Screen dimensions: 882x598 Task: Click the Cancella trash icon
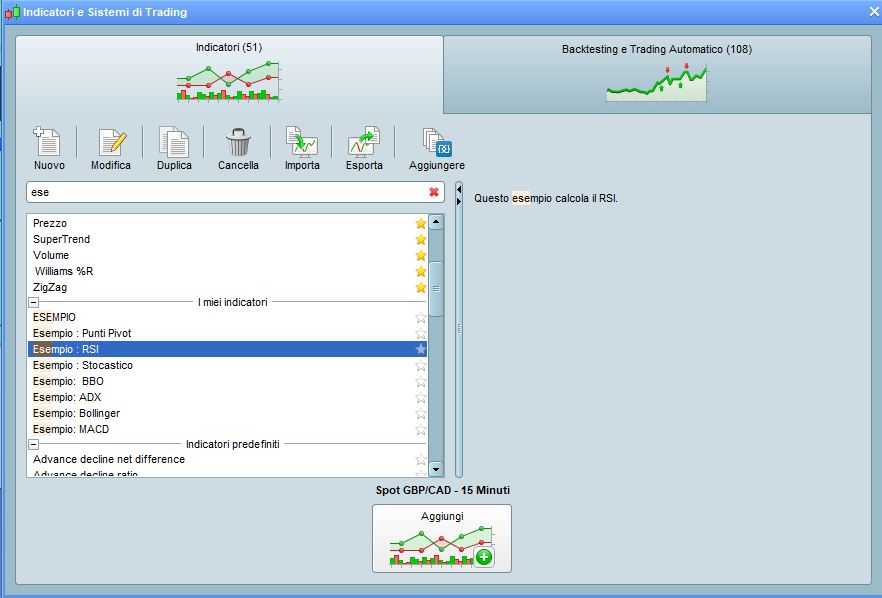238,142
